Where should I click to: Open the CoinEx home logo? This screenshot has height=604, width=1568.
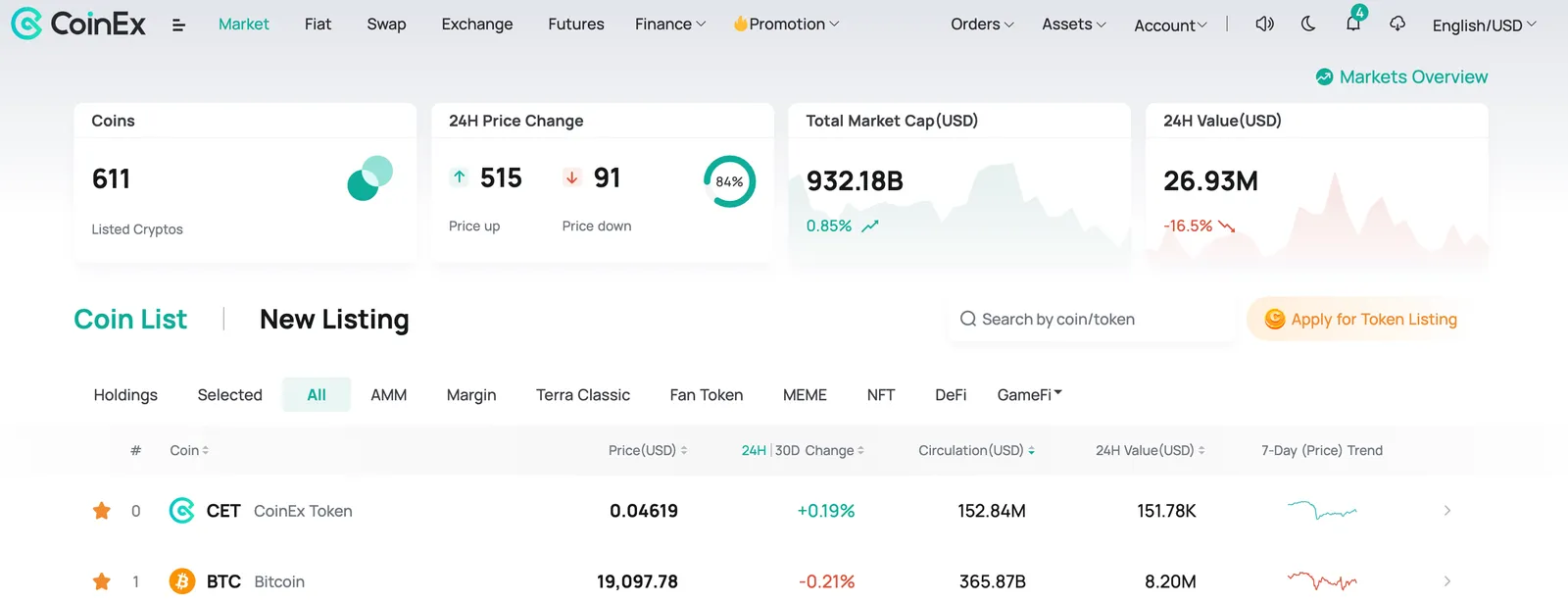78,24
